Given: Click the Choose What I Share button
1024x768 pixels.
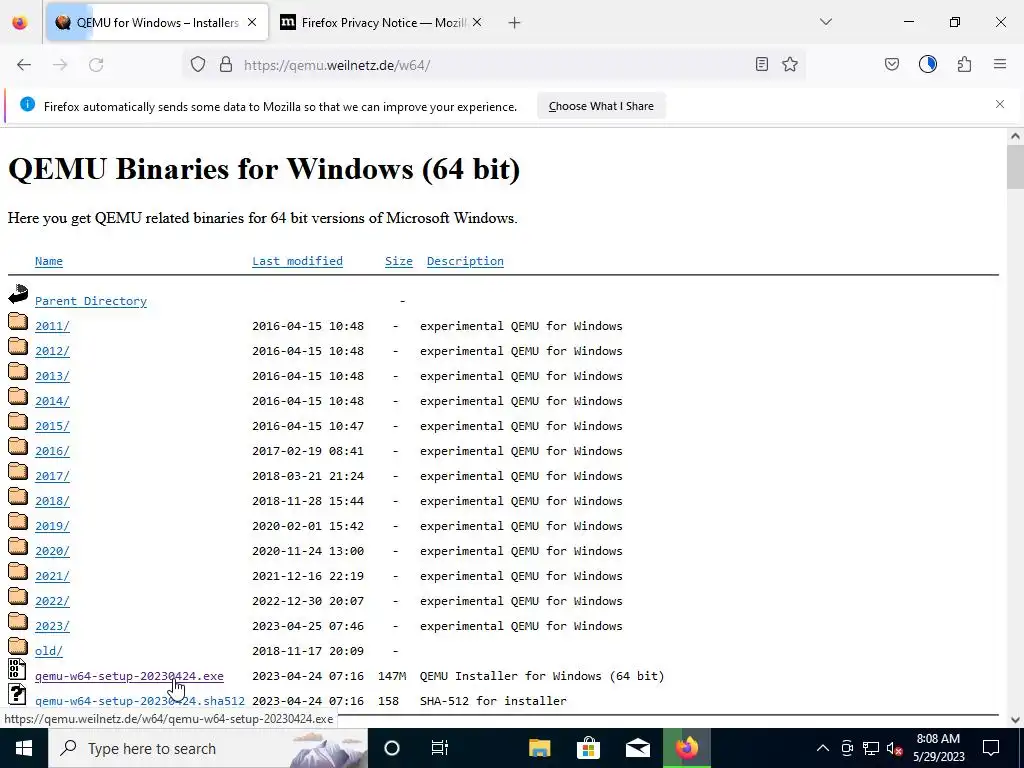Looking at the screenshot, I should tap(601, 106).
